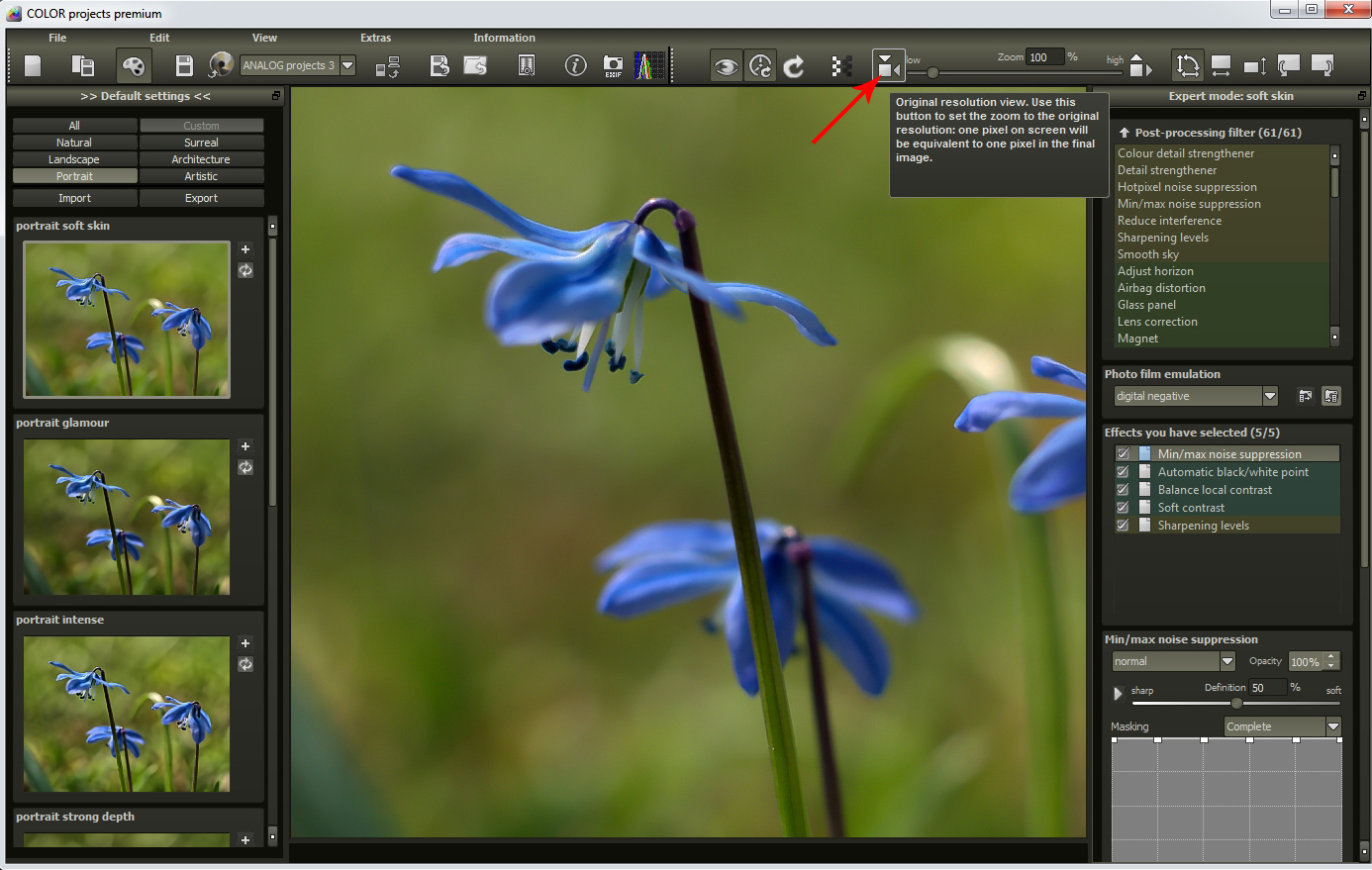Screen dimensions: 1372x870
Task: Click the original resolution view button
Action: (887, 66)
